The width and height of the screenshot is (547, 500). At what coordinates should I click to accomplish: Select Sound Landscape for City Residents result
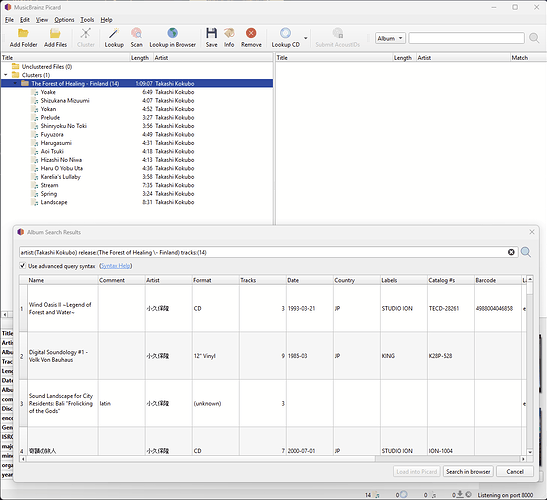click(x=273, y=403)
